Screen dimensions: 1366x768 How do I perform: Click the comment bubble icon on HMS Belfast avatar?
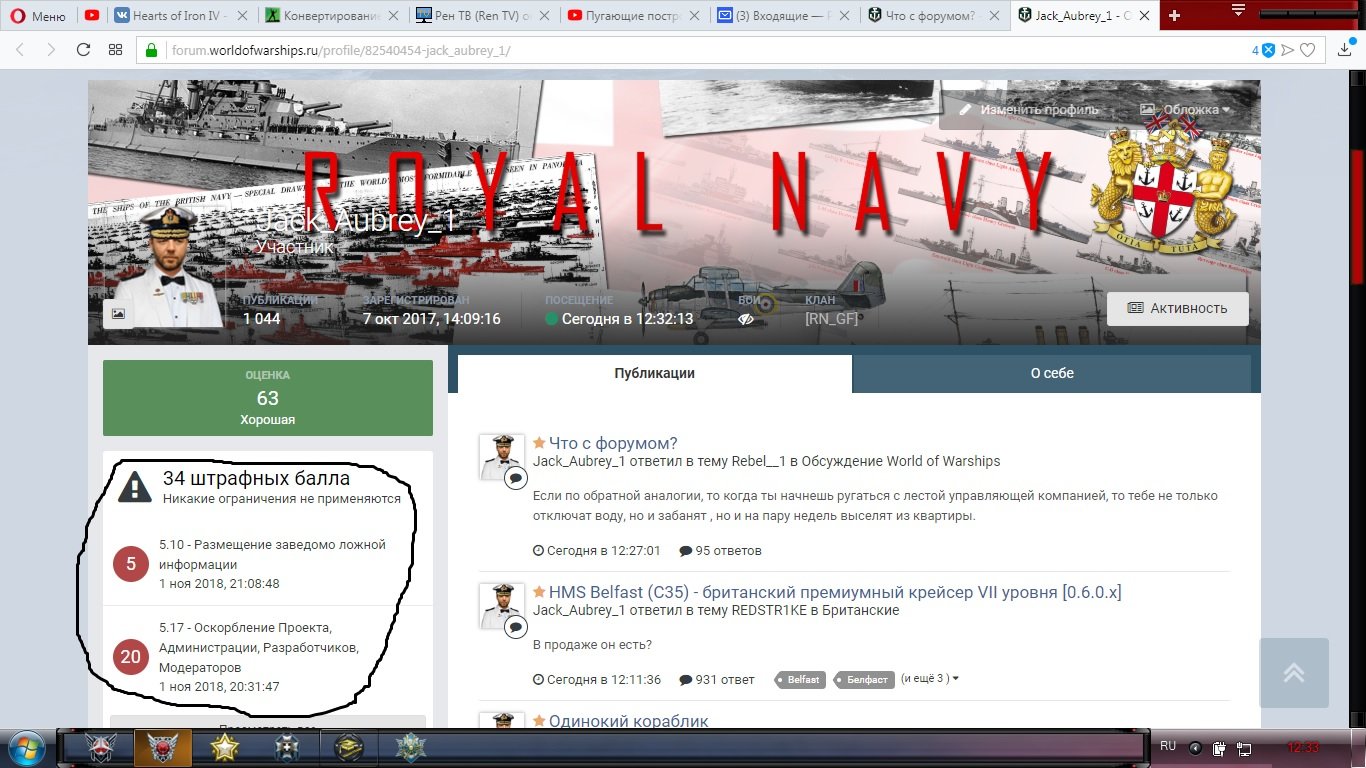click(515, 627)
